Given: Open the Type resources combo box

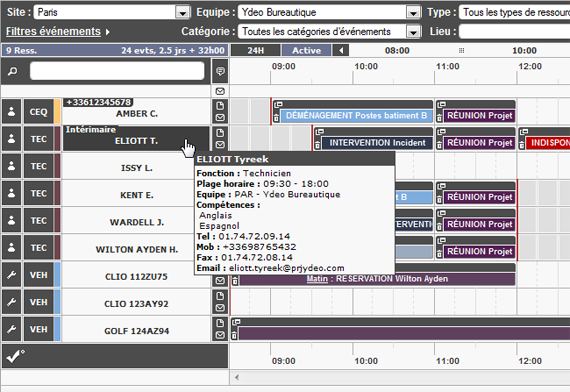Looking at the screenshot, I should point(514,12).
